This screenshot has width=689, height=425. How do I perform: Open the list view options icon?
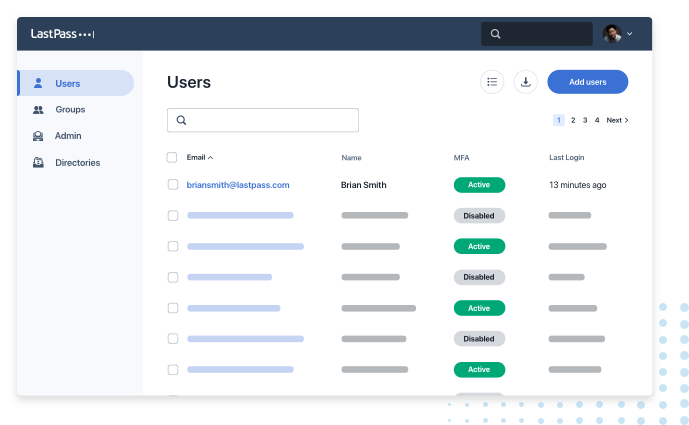click(x=491, y=82)
